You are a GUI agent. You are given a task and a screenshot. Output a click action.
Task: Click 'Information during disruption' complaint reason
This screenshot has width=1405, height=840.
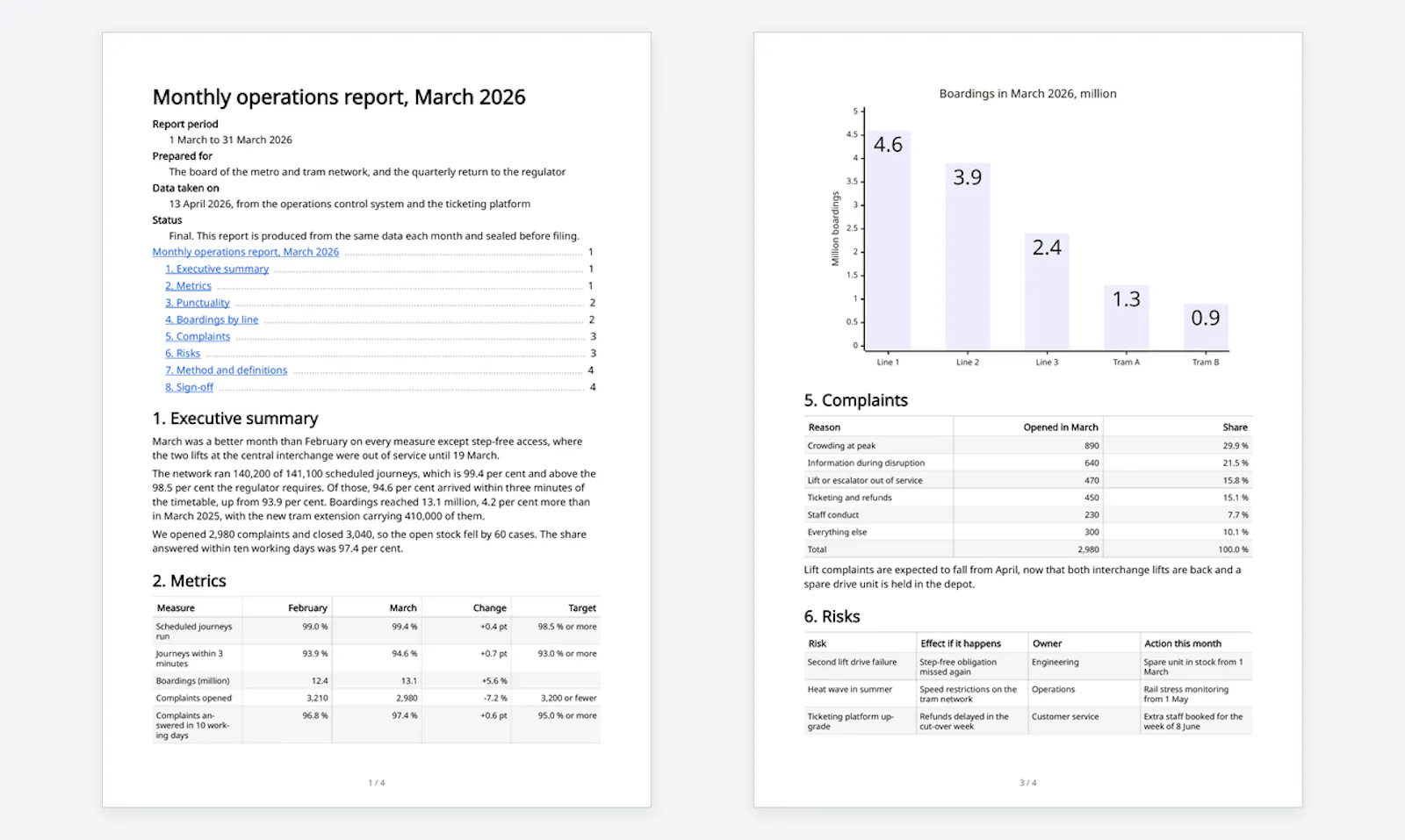(866, 463)
